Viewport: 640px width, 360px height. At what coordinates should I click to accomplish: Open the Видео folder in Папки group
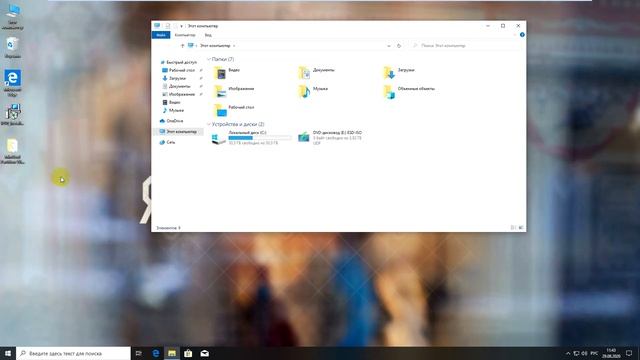click(227, 73)
